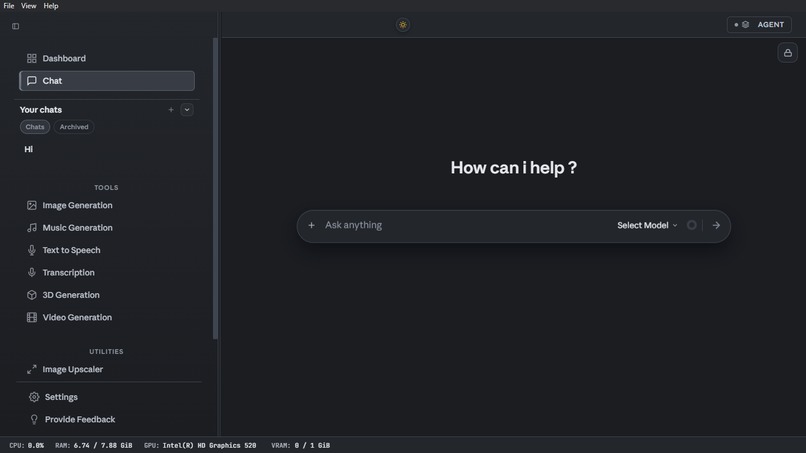Open the Select Model dropdown

tap(647, 225)
